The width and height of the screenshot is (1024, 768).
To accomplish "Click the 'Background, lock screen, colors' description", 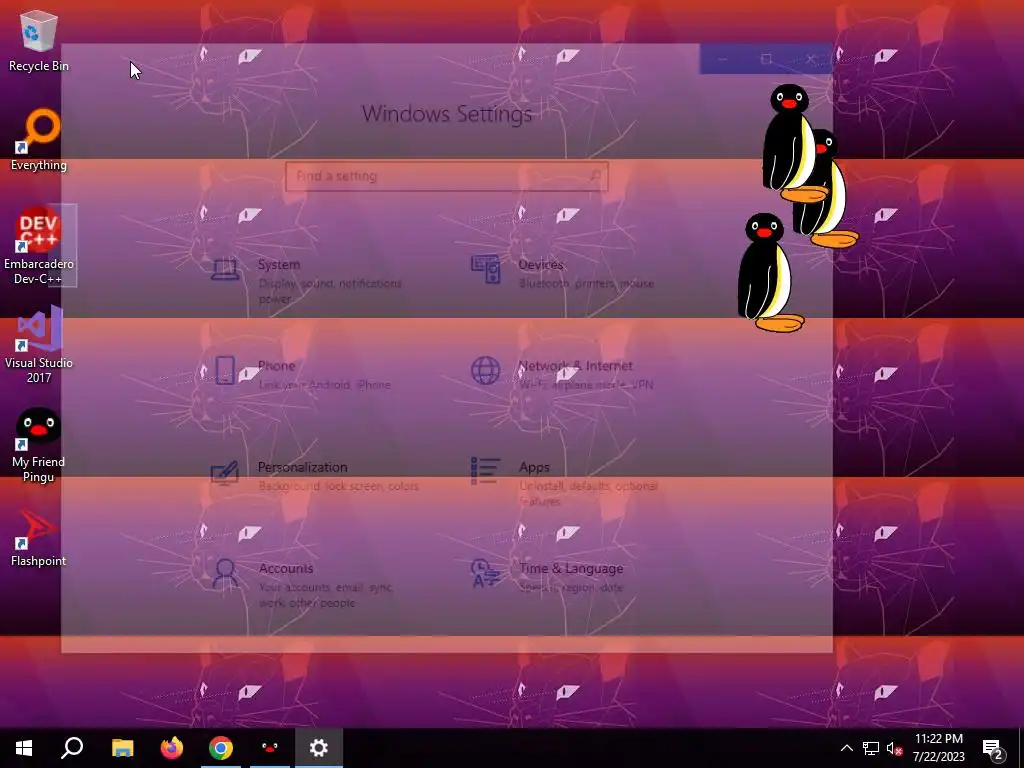I will 338,486.
